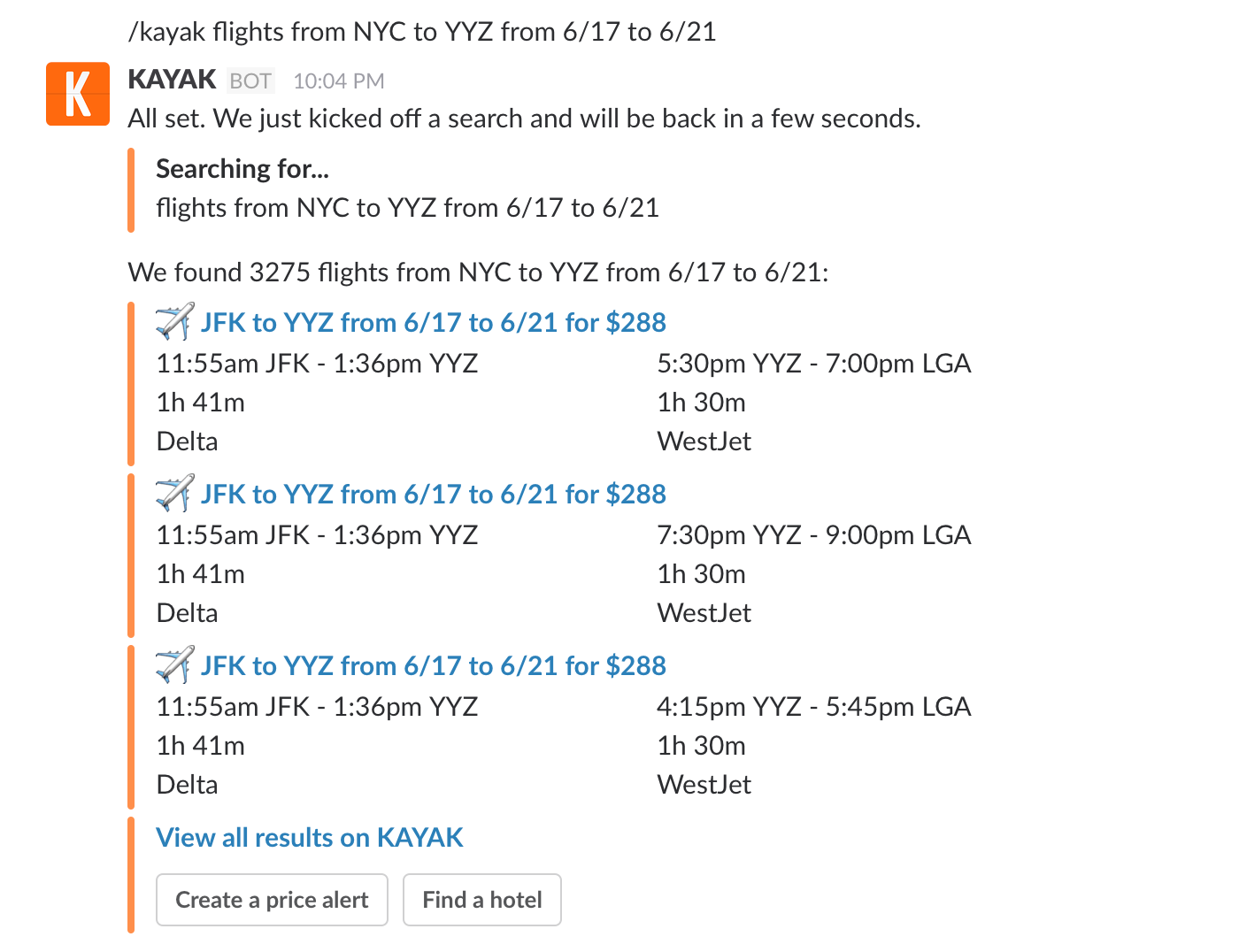Click 5:30pm YYZ - 7:00pm LGA return
1239x952 pixels.
pos(813,364)
